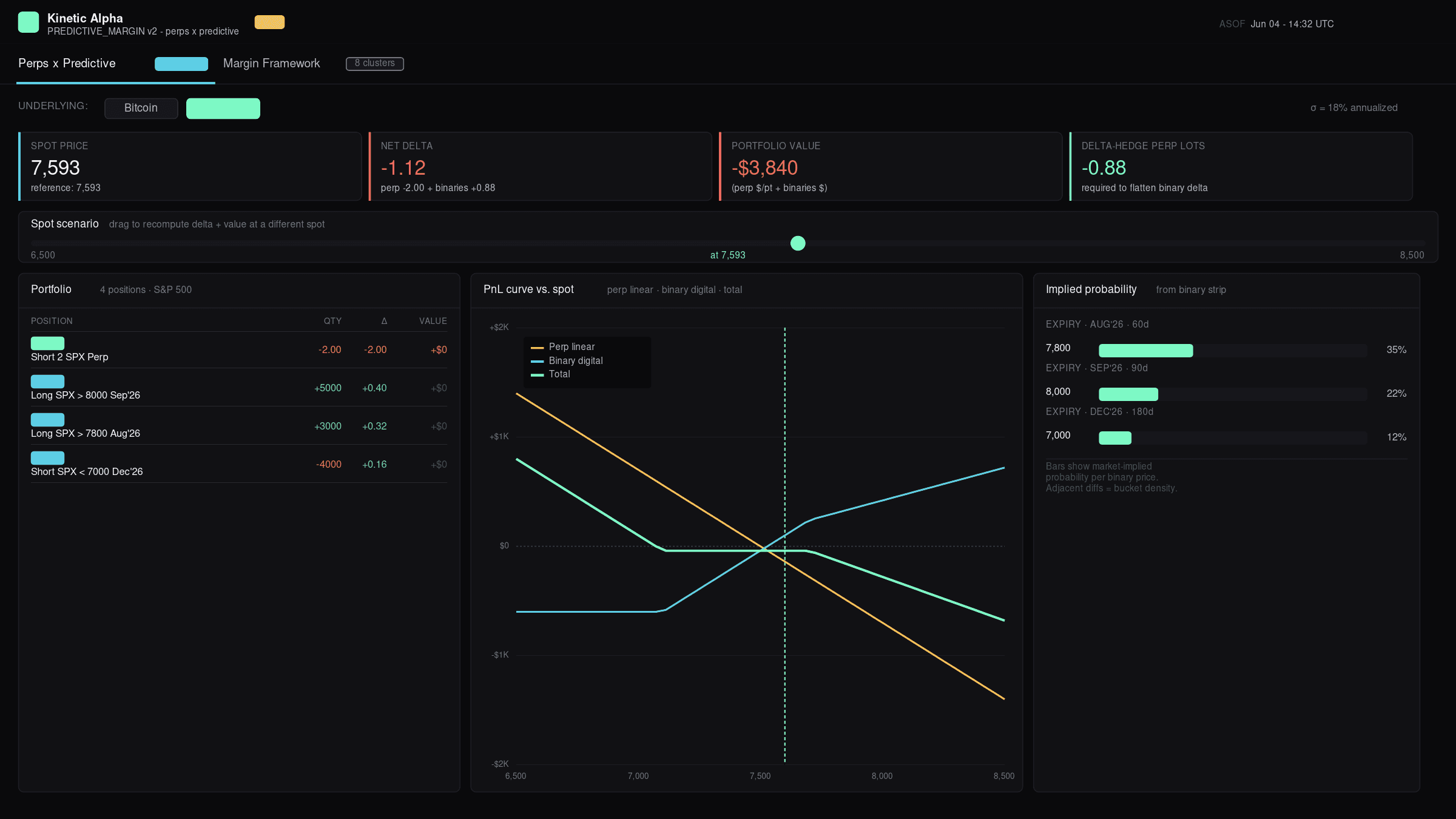The image size is (1456, 819).
Task: Click the QTY column header
Action: coord(332,321)
